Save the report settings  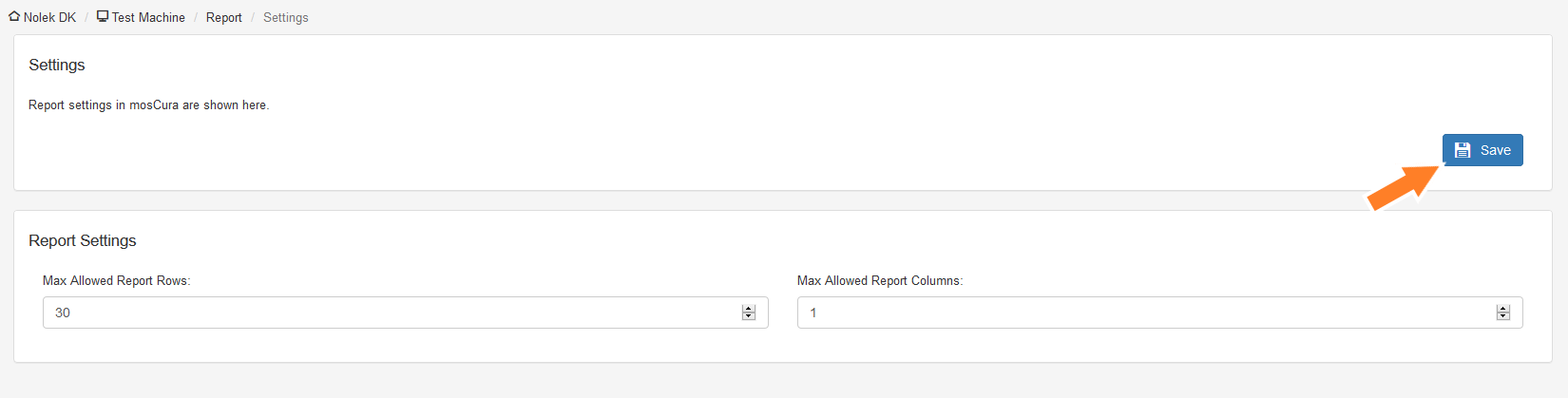click(1482, 150)
